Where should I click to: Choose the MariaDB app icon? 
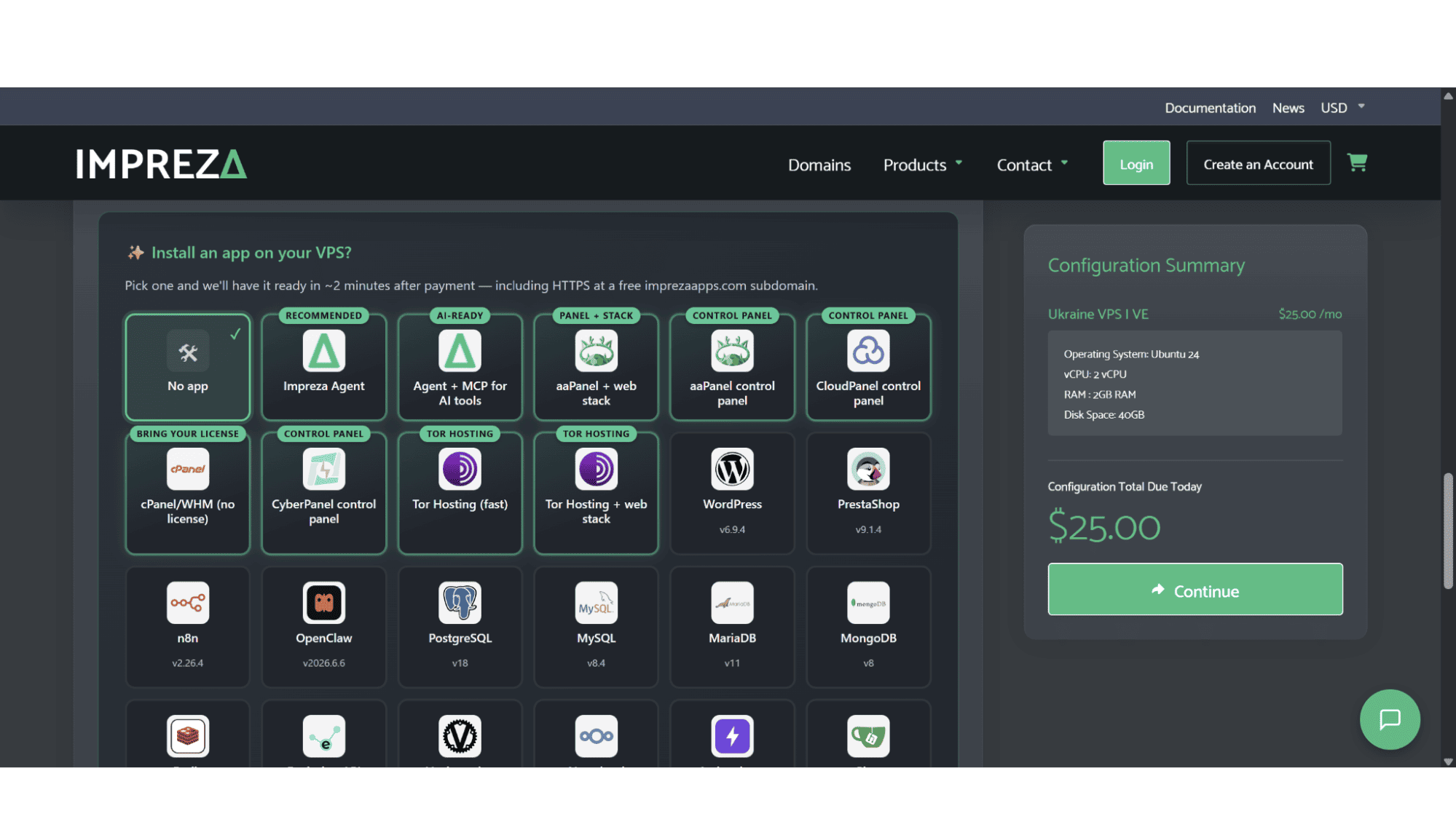(732, 603)
